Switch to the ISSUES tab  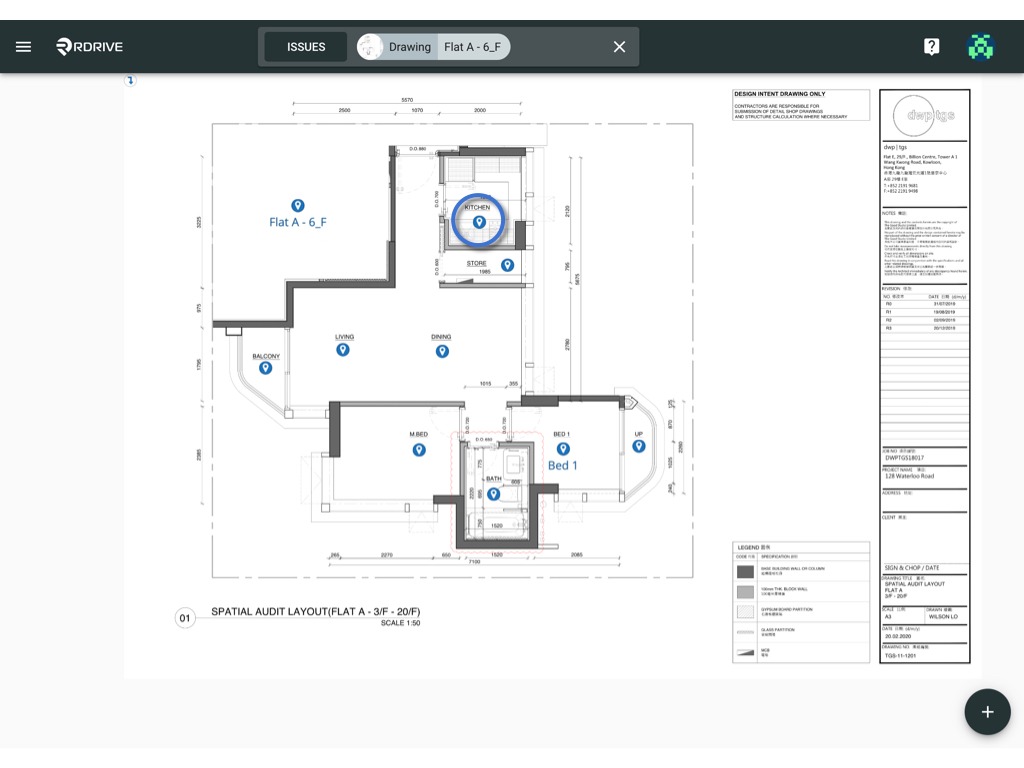pos(306,47)
